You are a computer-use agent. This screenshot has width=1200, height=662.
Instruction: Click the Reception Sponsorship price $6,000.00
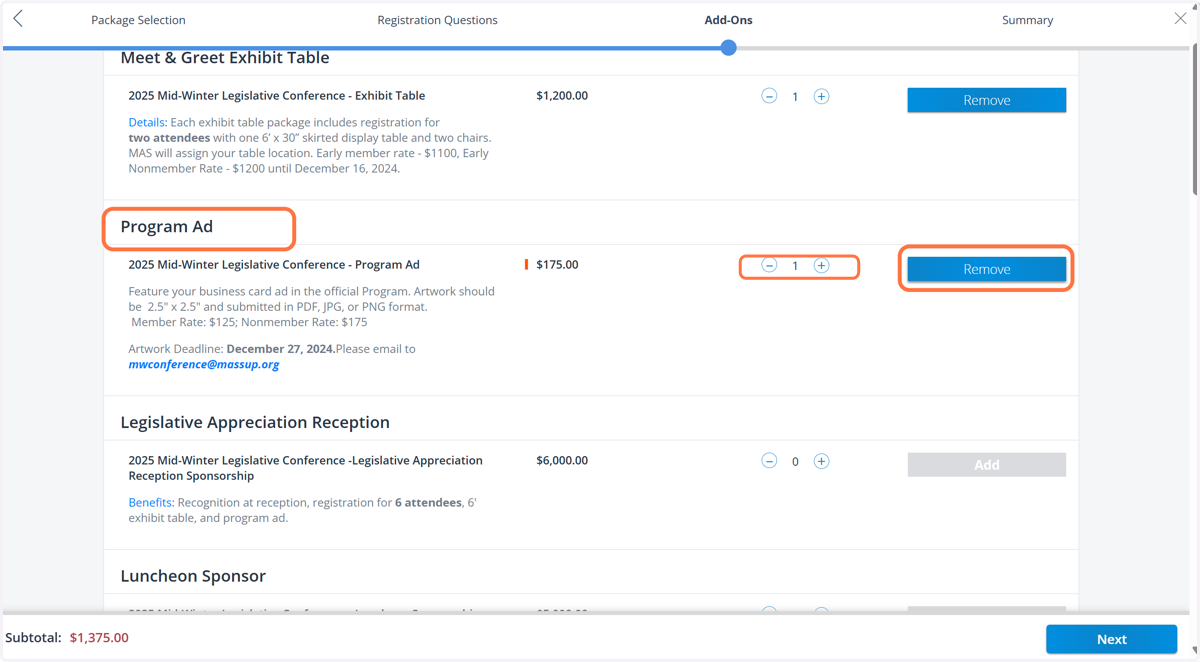[562, 461]
